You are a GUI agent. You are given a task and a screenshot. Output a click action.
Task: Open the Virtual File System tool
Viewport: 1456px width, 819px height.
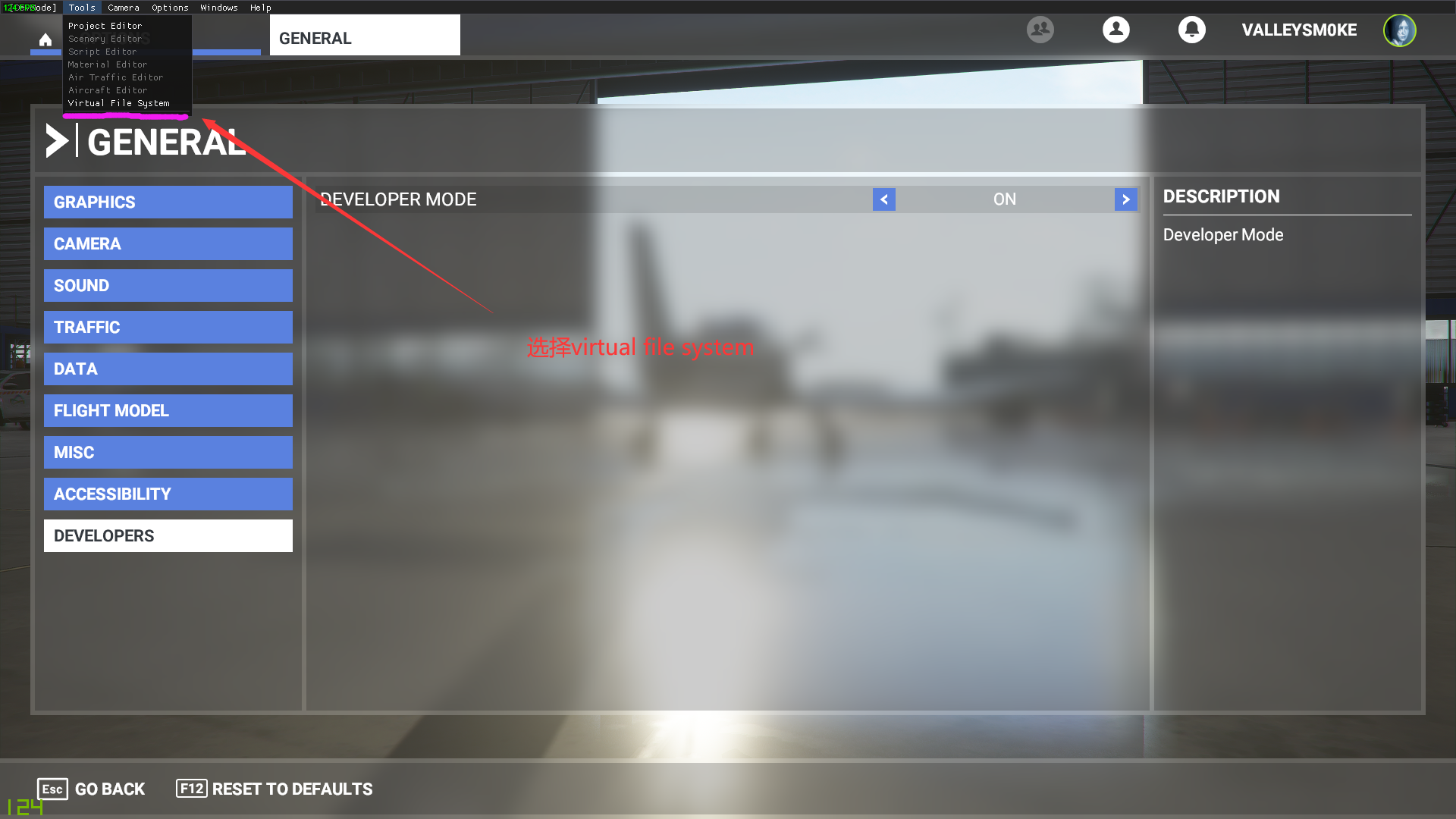click(118, 103)
